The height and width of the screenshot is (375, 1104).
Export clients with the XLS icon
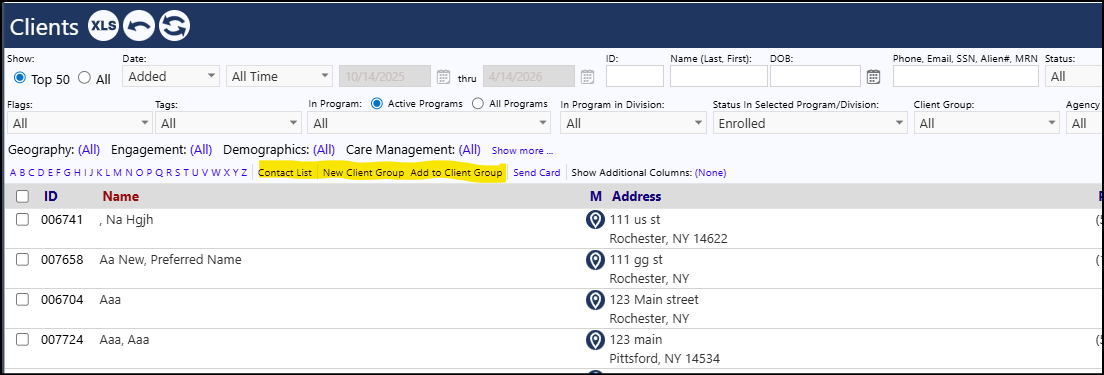click(104, 27)
